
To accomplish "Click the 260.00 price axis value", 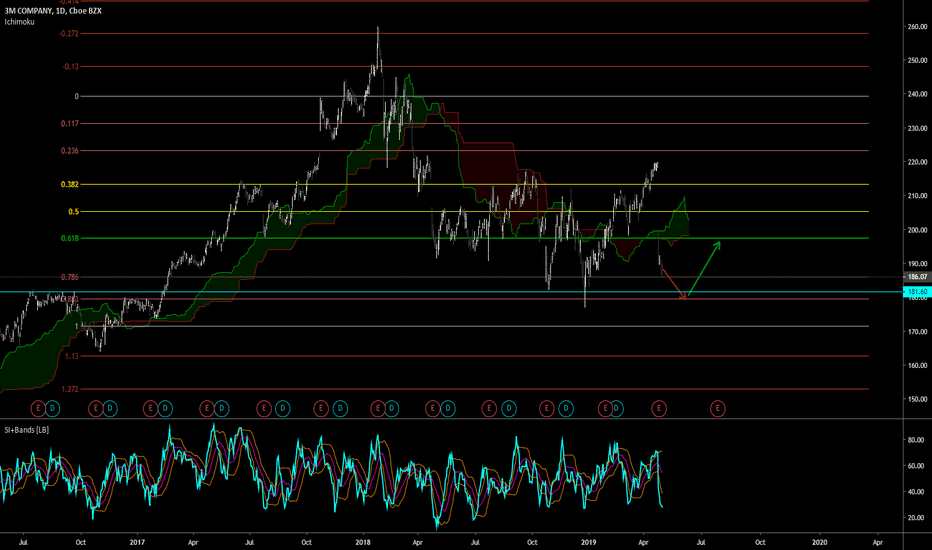I will 918,27.
